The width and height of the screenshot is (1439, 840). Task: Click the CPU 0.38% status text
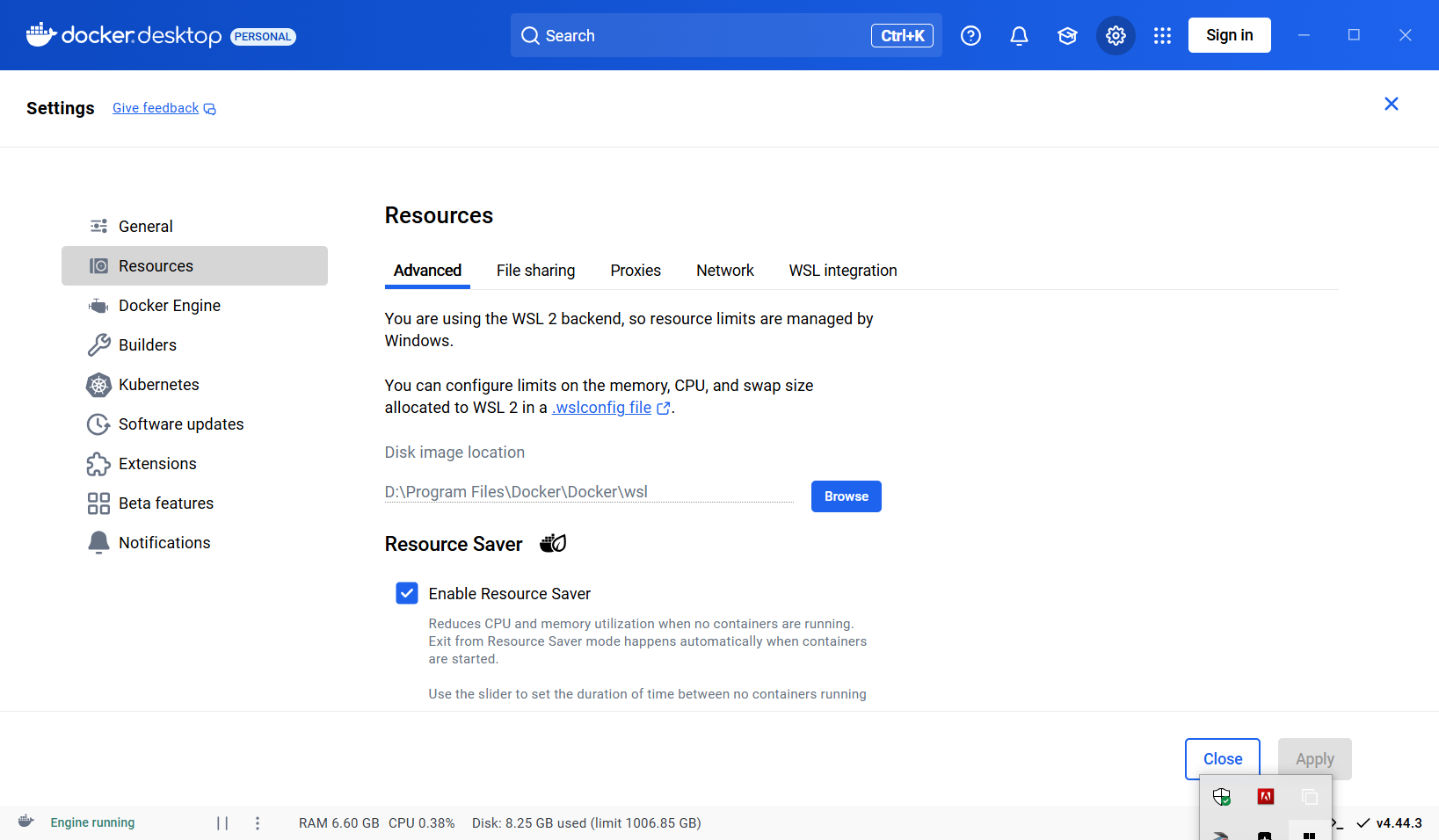tap(422, 823)
